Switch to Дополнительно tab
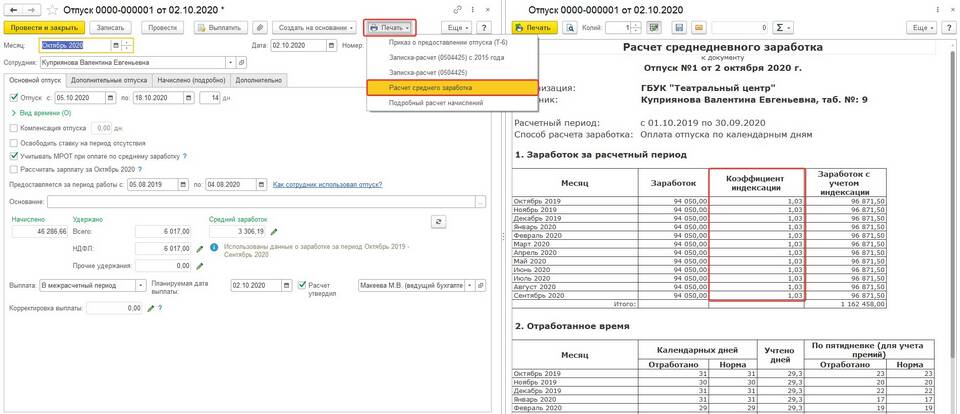 (x=259, y=80)
